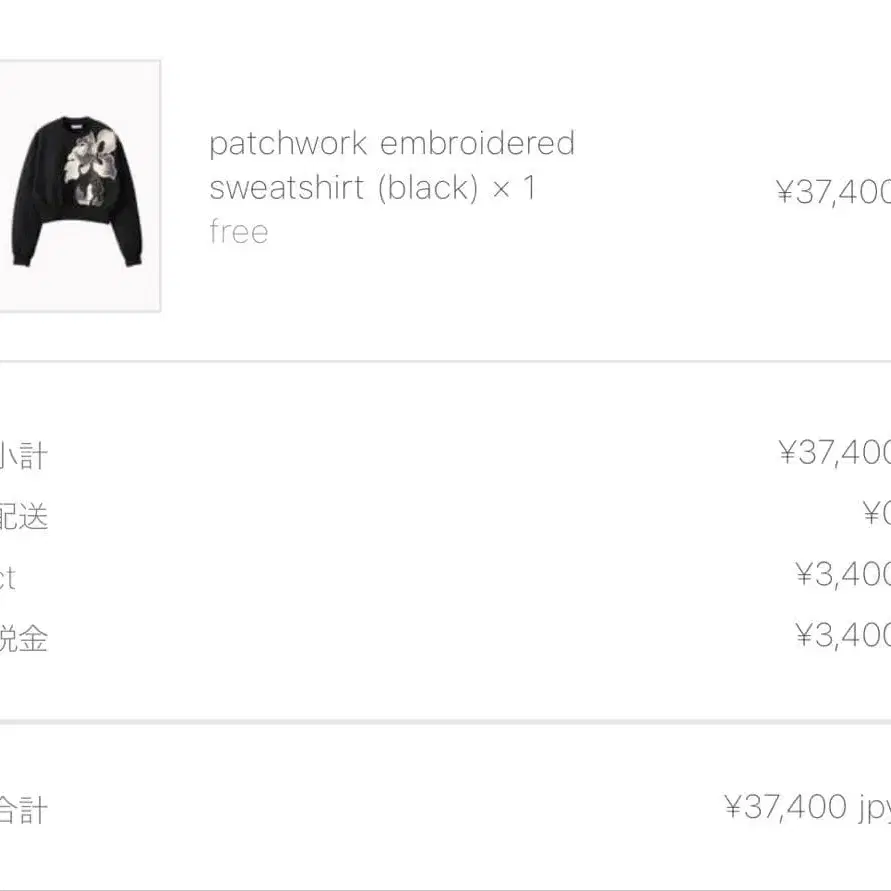The width and height of the screenshot is (891, 891).
Task: Click the subtotal amount ¥37,400
Action: (835, 452)
